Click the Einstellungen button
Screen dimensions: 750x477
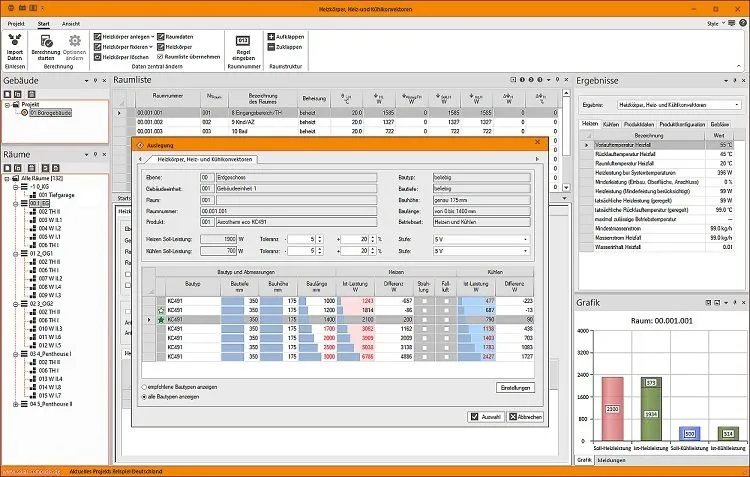[515, 388]
